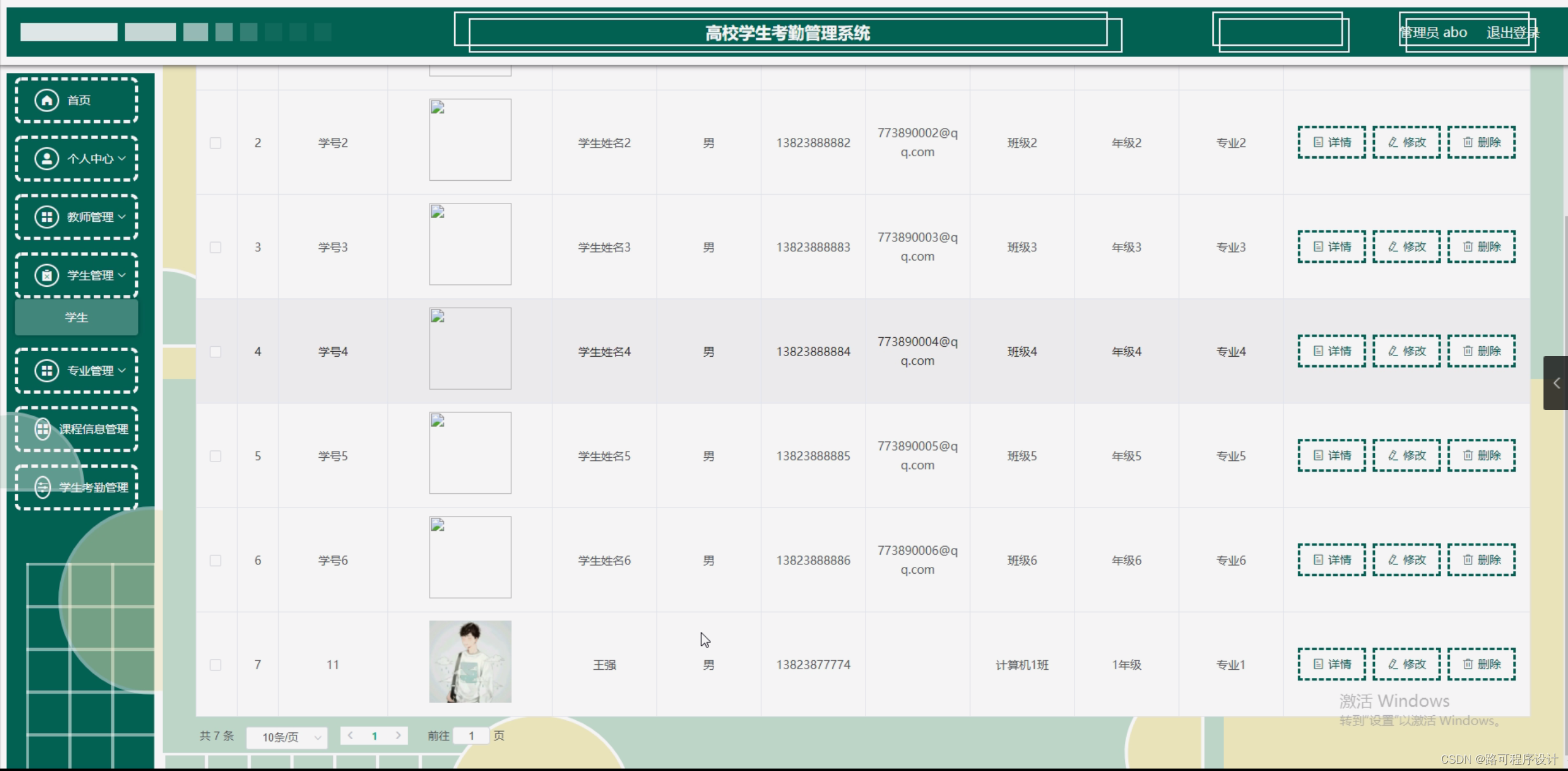This screenshot has height=771, width=1568.
Task: Click the next page arrow in pagination
Action: 398,735
